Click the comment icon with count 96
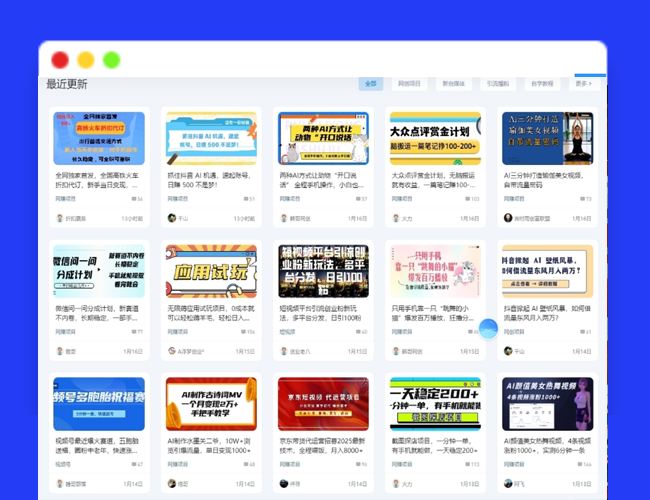This screenshot has height=500, width=650. pos(359,464)
